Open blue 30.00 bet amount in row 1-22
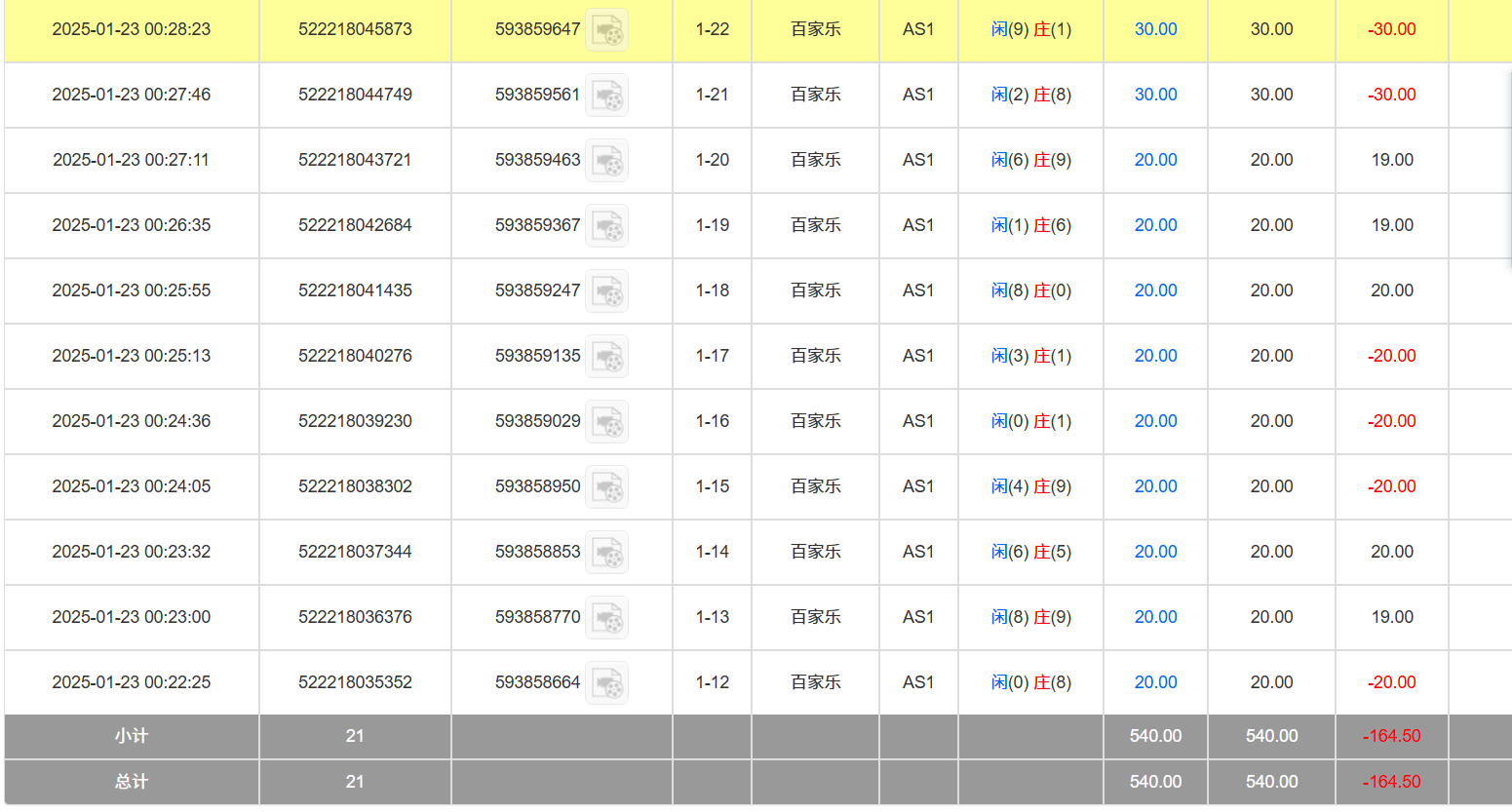1512x812 pixels. tap(1155, 29)
